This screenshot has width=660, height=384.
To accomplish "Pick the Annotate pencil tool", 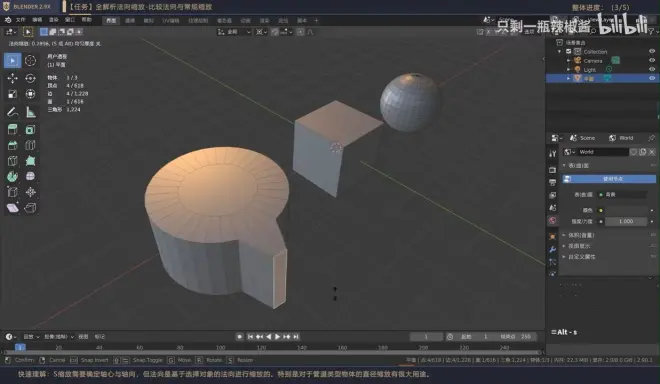I will (13, 112).
